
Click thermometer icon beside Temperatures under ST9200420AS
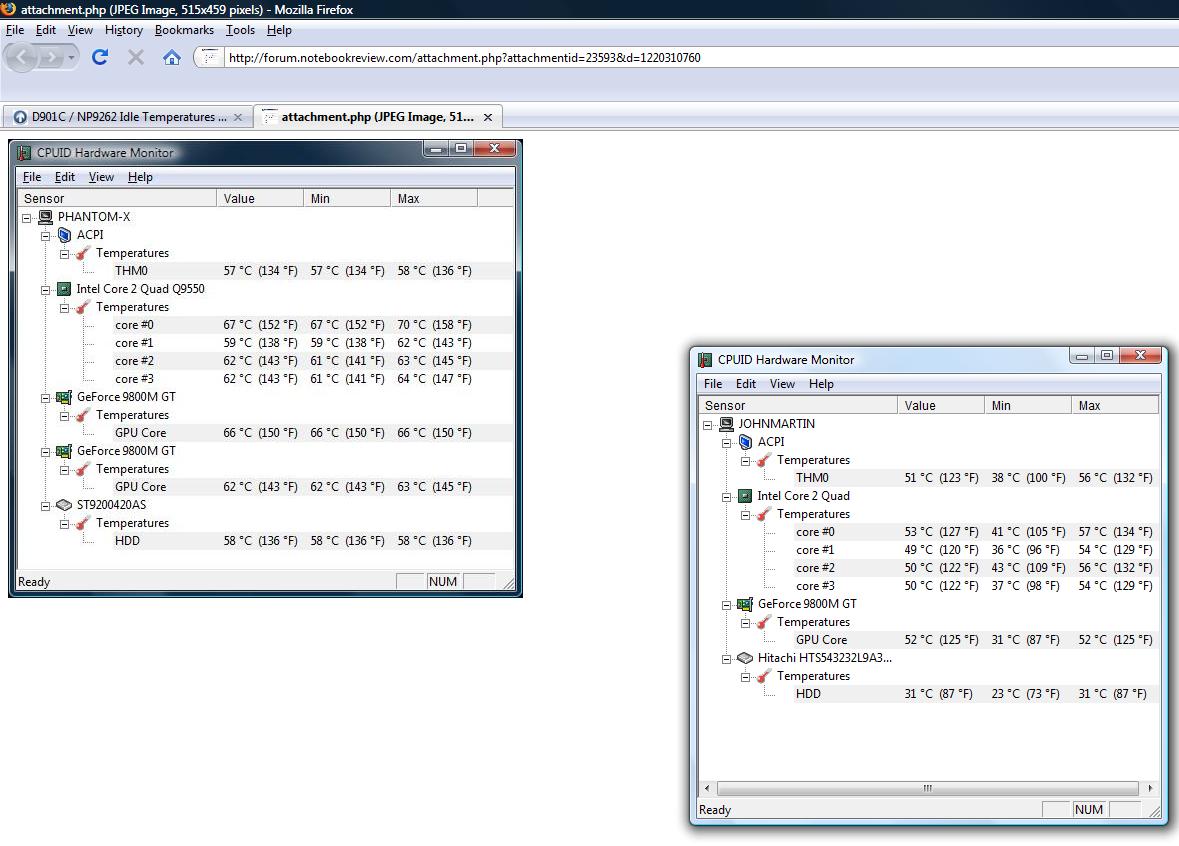pos(83,523)
